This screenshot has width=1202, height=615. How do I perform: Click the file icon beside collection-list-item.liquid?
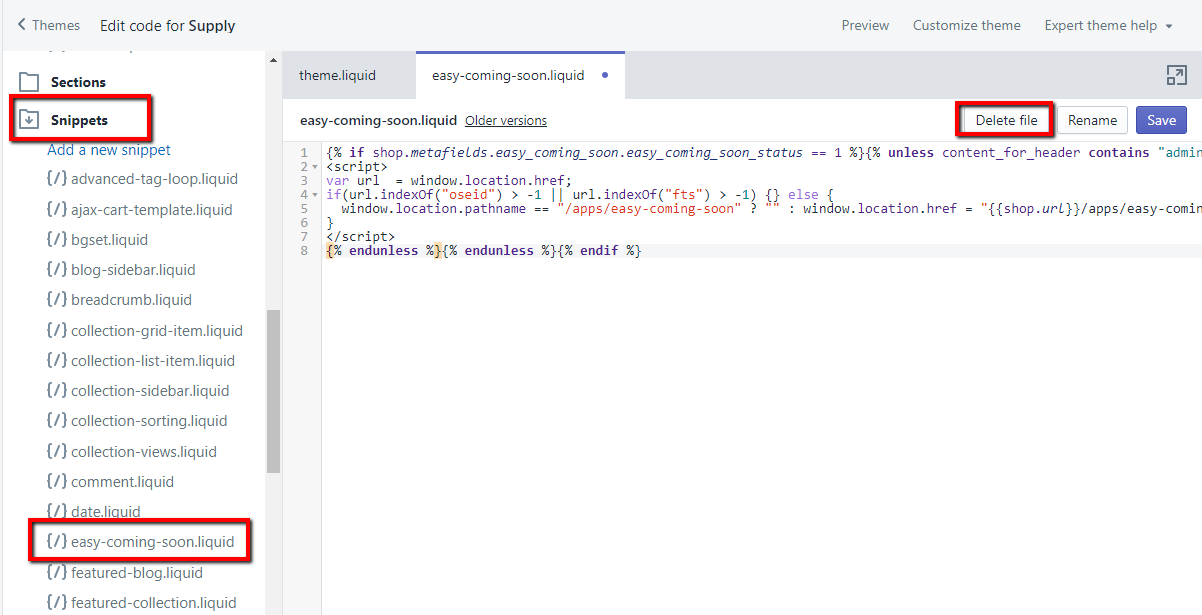click(56, 360)
